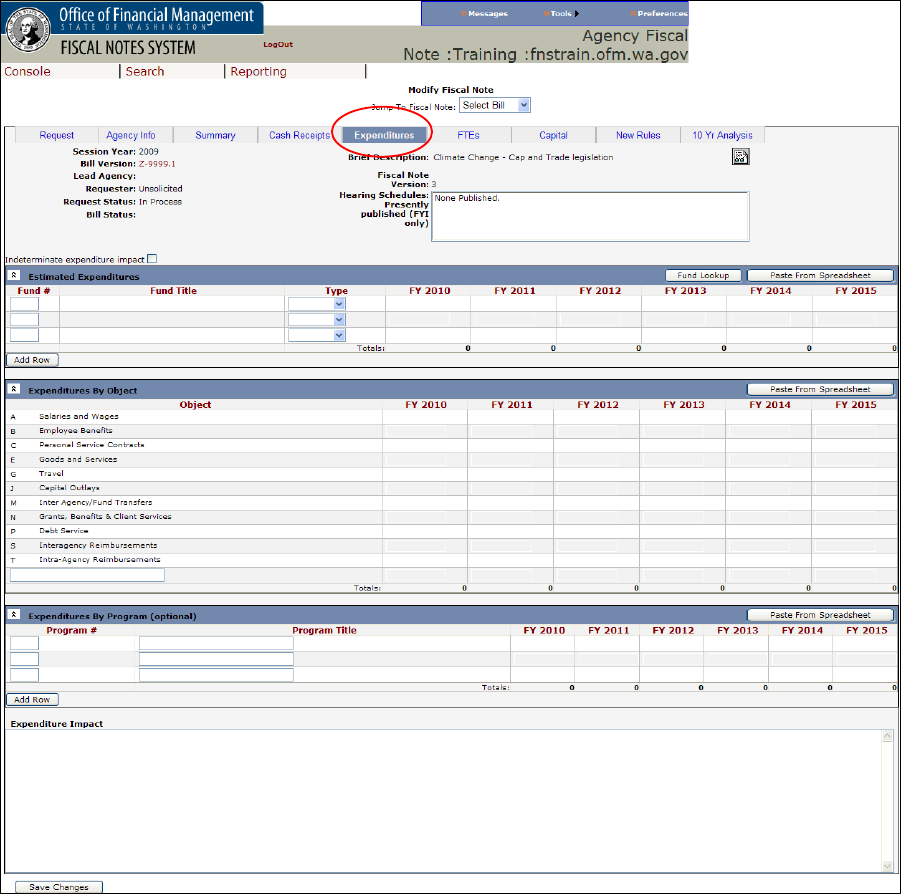Click the Z-9999.1 bill version text
The height and width of the screenshot is (894, 901).
(157, 164)
